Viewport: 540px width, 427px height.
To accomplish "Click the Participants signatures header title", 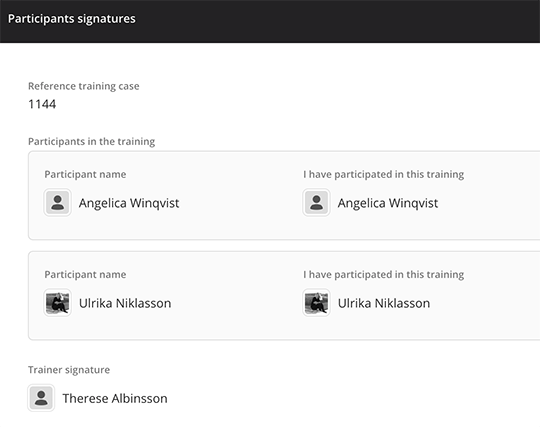I will (72, 19).
